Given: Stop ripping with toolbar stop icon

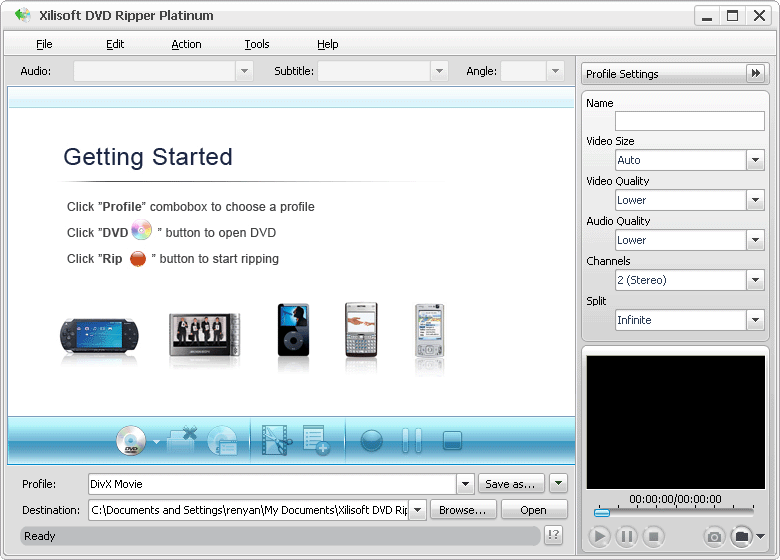Looking at the screenshot, I should point(452,441).
